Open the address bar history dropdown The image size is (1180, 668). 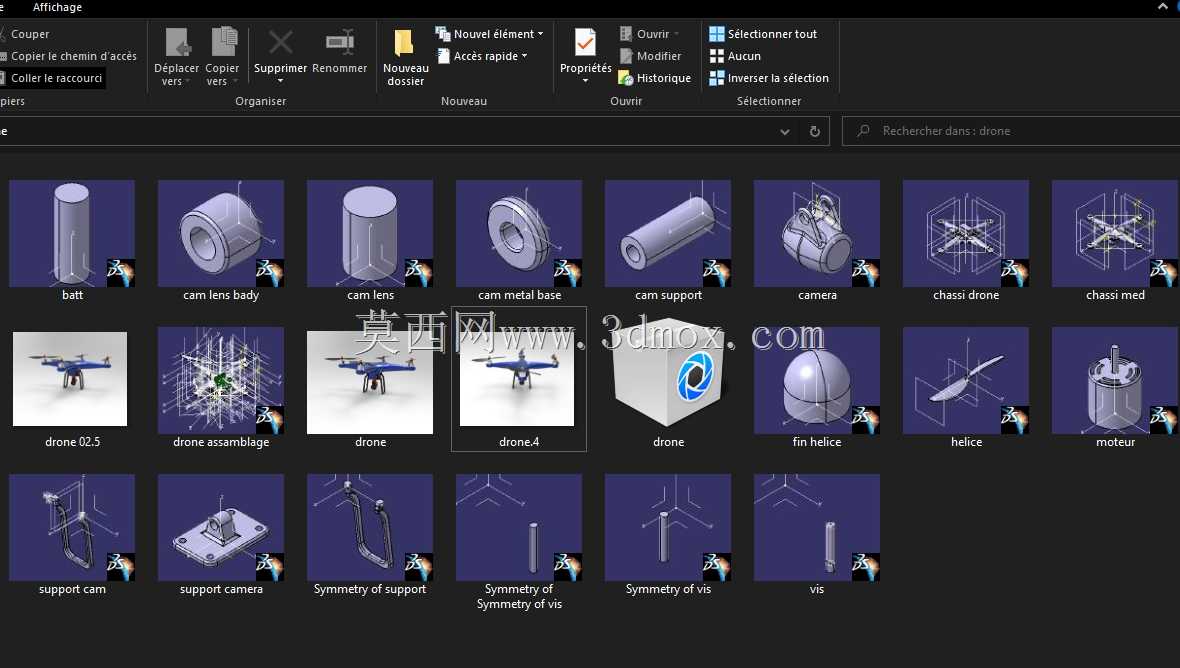[784, 132]
